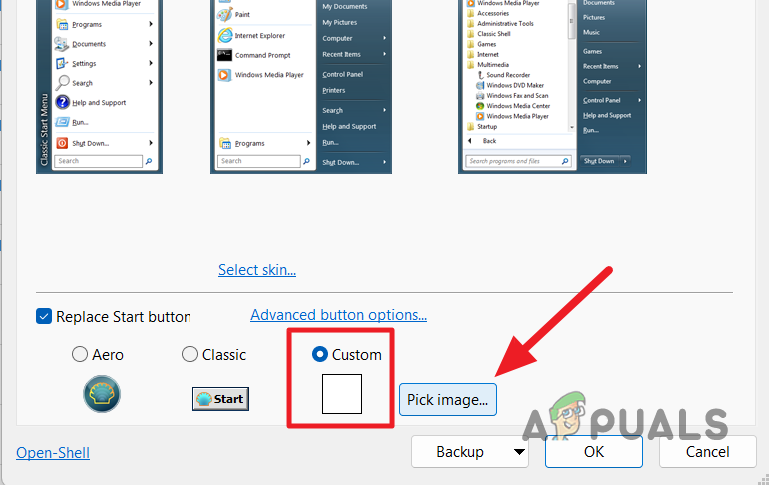Click the Back arrow in Windows 7 preview
Screen dimensions: 769x485
coord(470,141)
